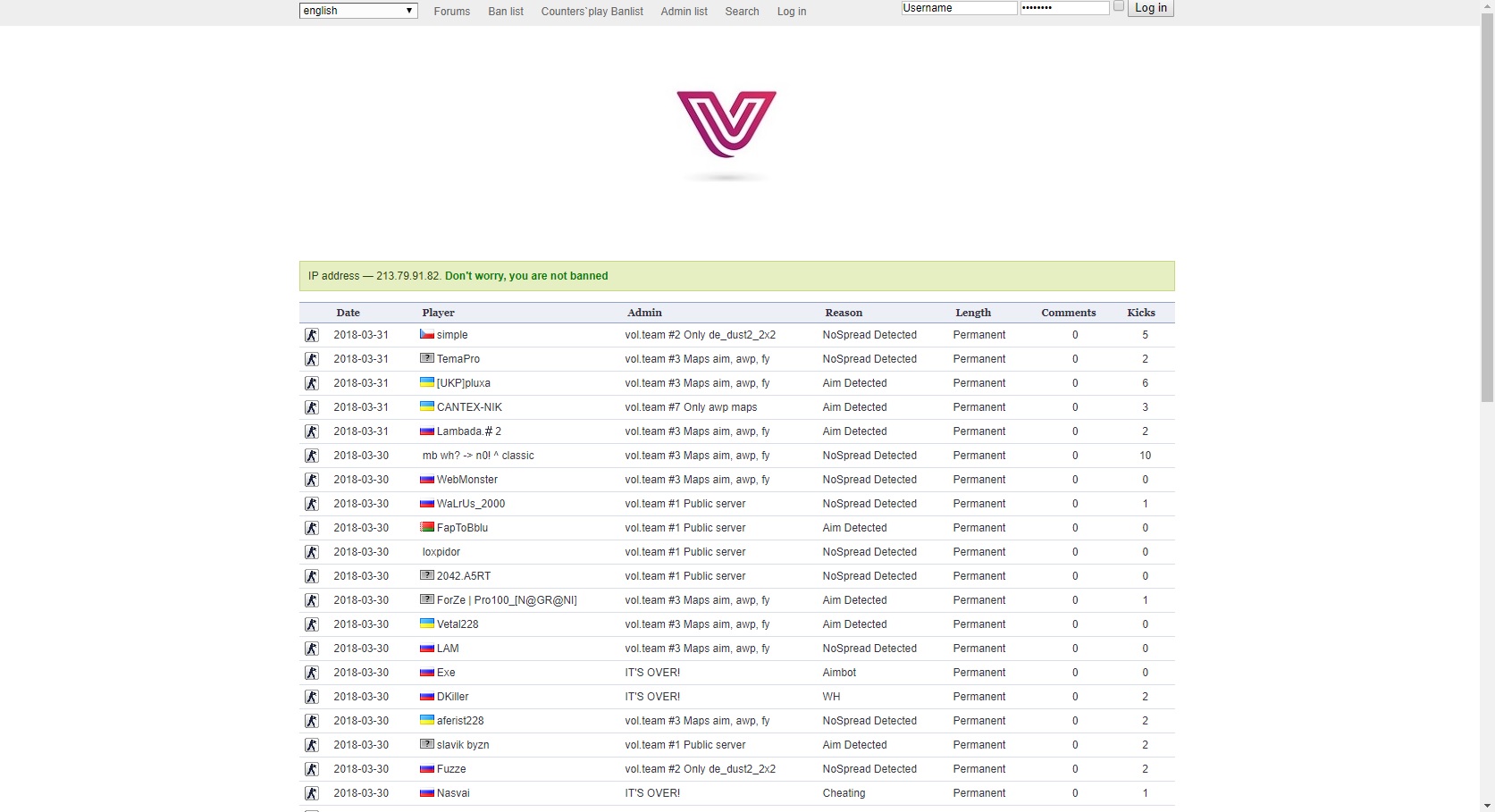The height and width of the screenshot is (812, 1495).
Task: Click the Player column header
Action: click(439, 313)
